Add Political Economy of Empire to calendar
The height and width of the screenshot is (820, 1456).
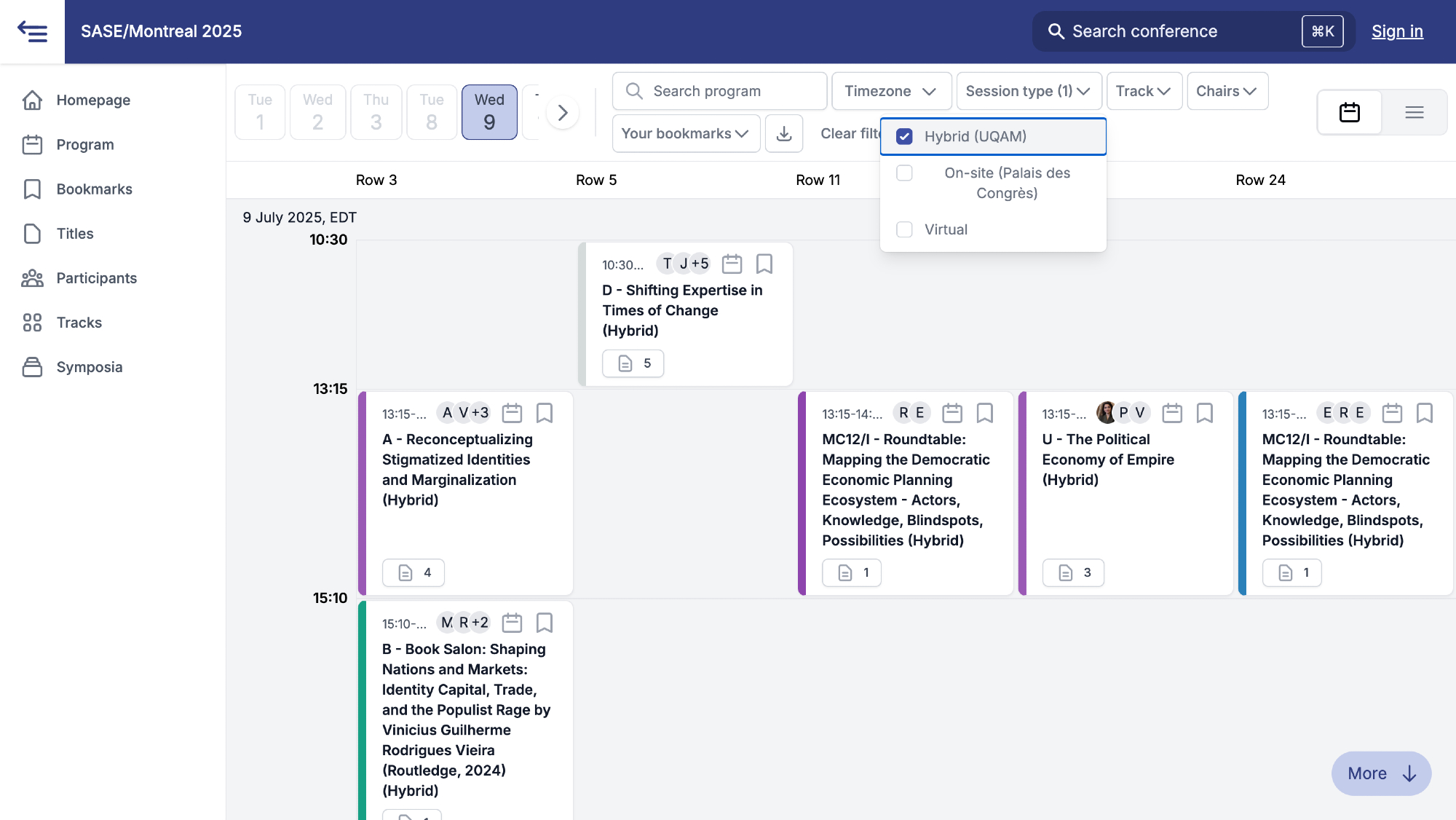pos(1172,413)
